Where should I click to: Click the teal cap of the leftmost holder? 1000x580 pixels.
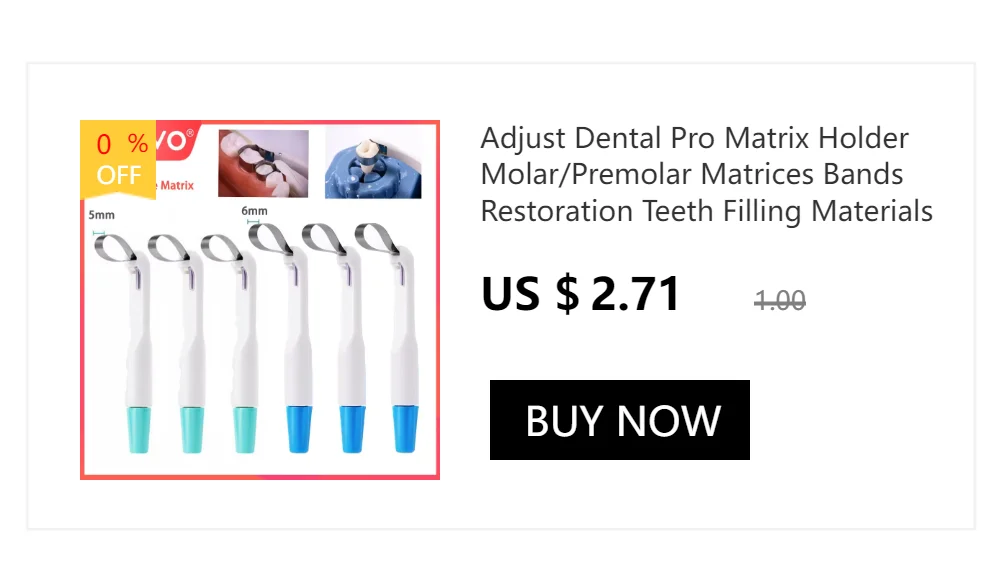click(139, 429)
